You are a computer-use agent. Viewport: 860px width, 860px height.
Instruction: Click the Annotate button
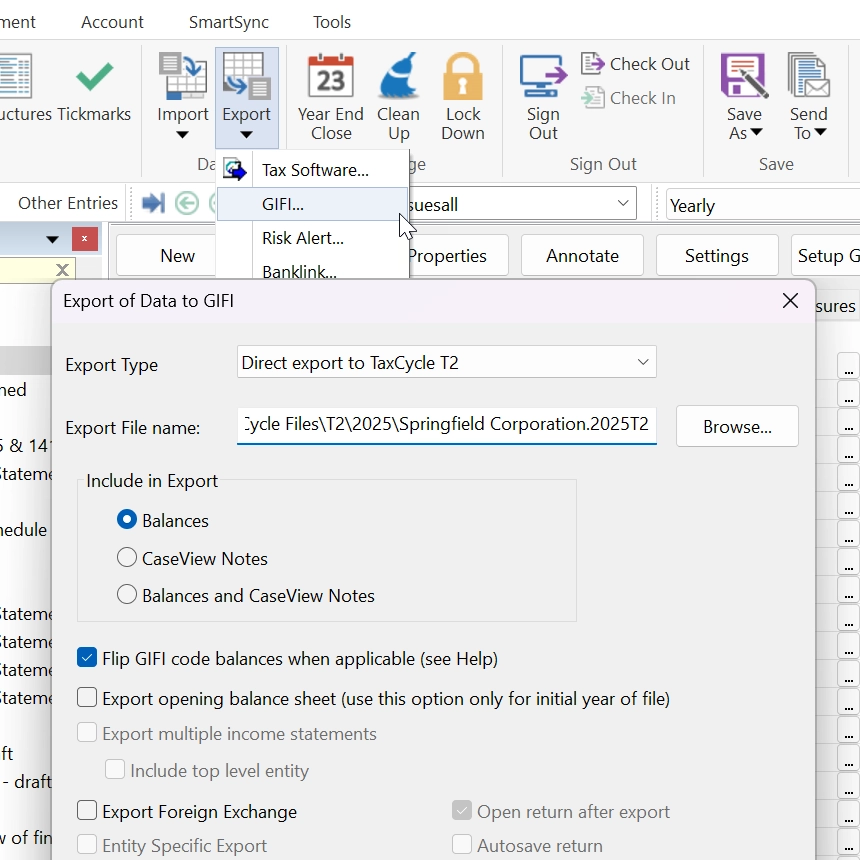click(x=582, y=255)
